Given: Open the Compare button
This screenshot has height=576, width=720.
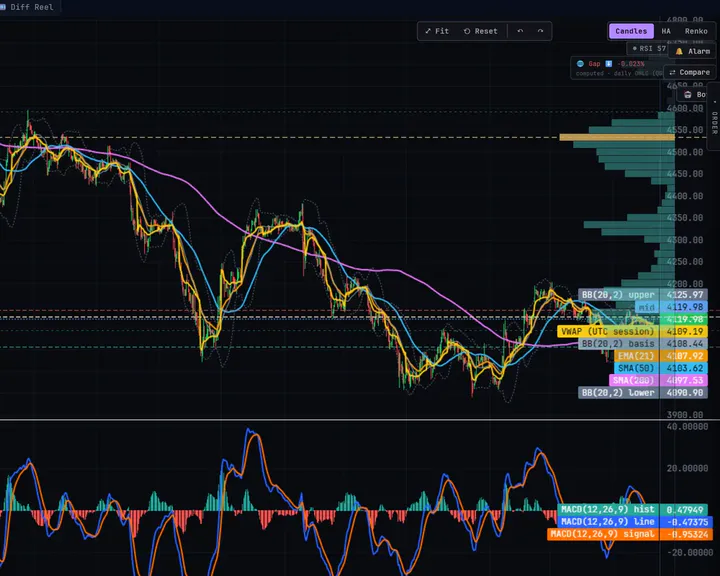Looking at the screenshot, I should click(x=690, y=73).
